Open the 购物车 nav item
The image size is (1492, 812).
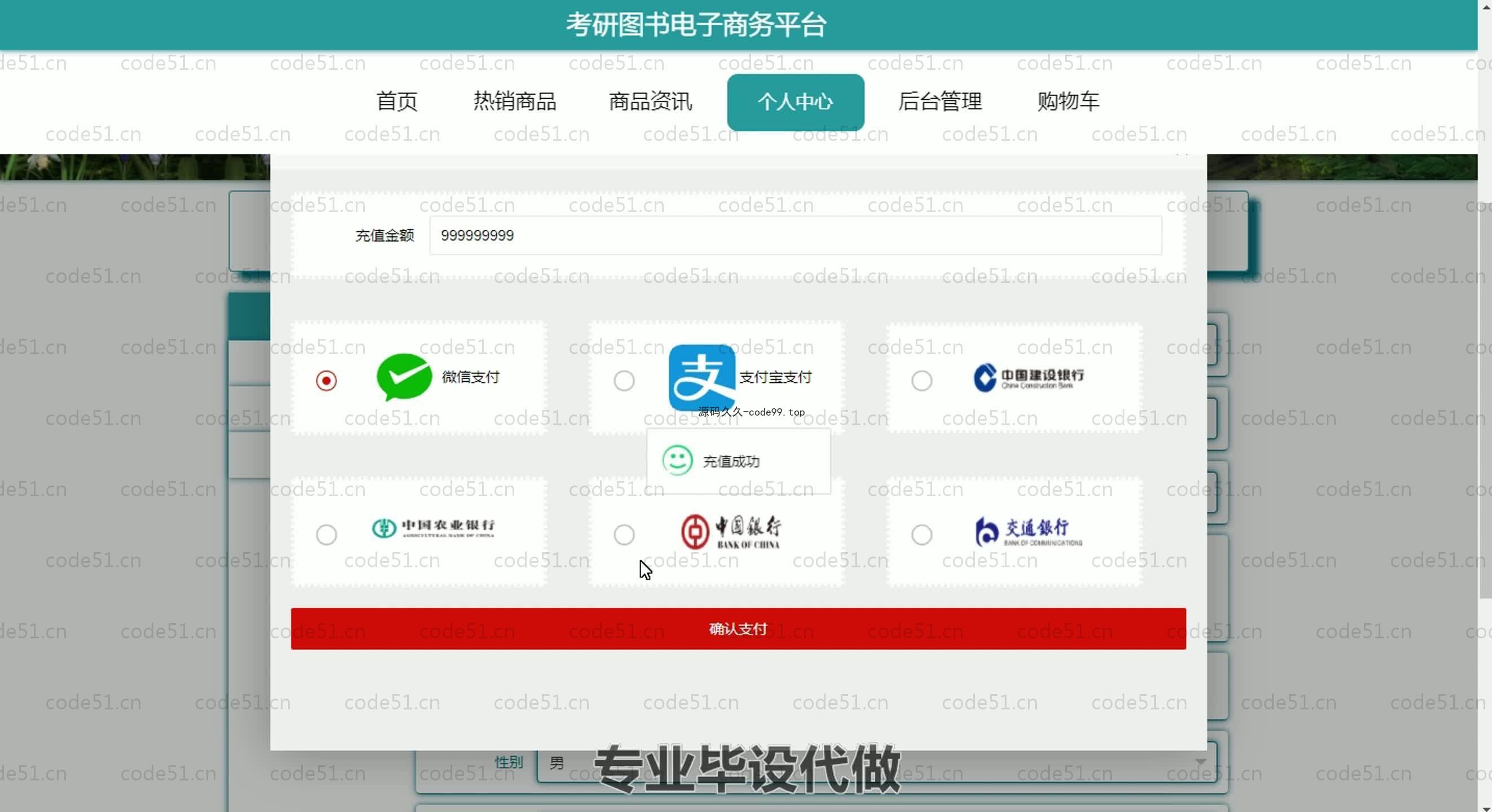[x=1068, y=101]
